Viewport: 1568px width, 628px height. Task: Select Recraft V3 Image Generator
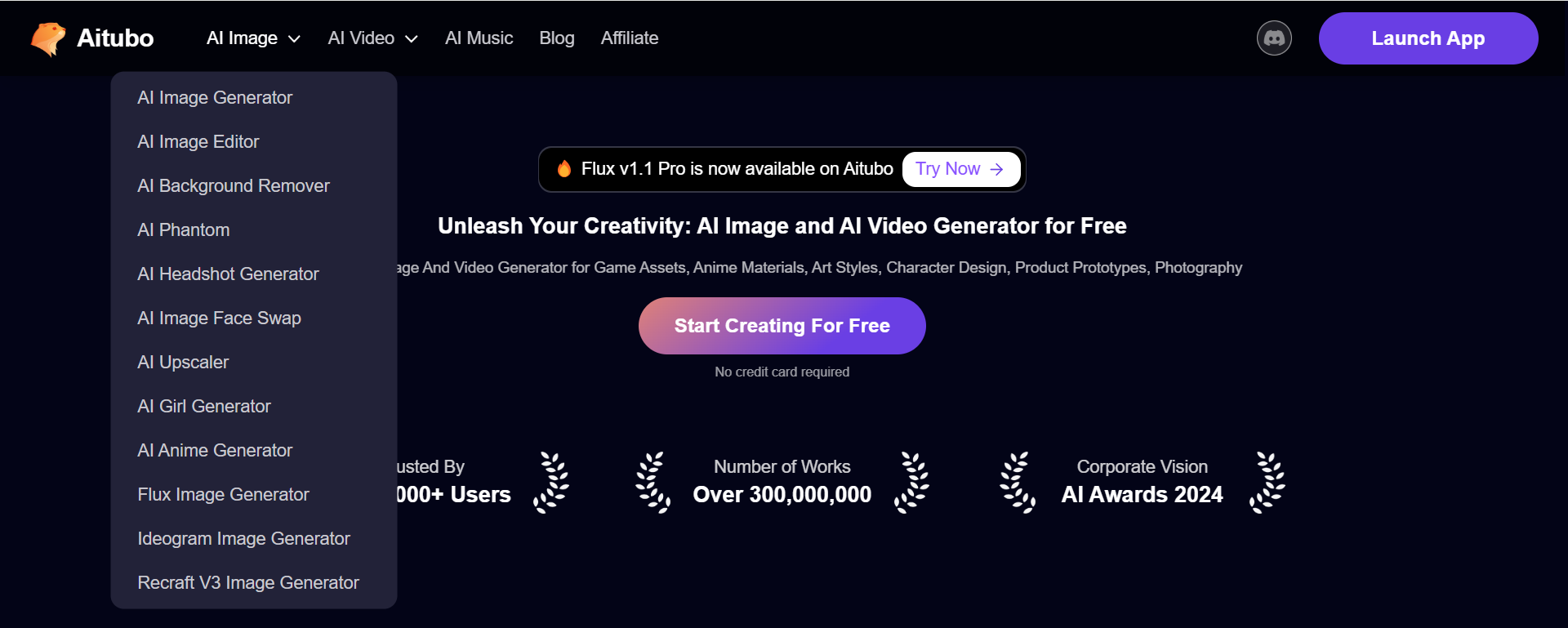tap(248, 583)
